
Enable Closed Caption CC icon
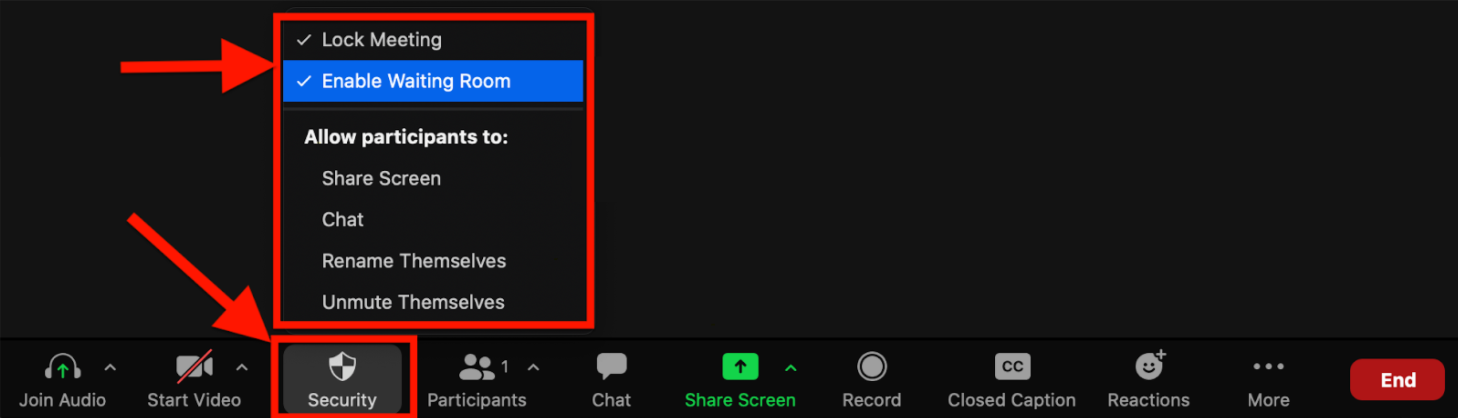click(x=1012, y=367)
